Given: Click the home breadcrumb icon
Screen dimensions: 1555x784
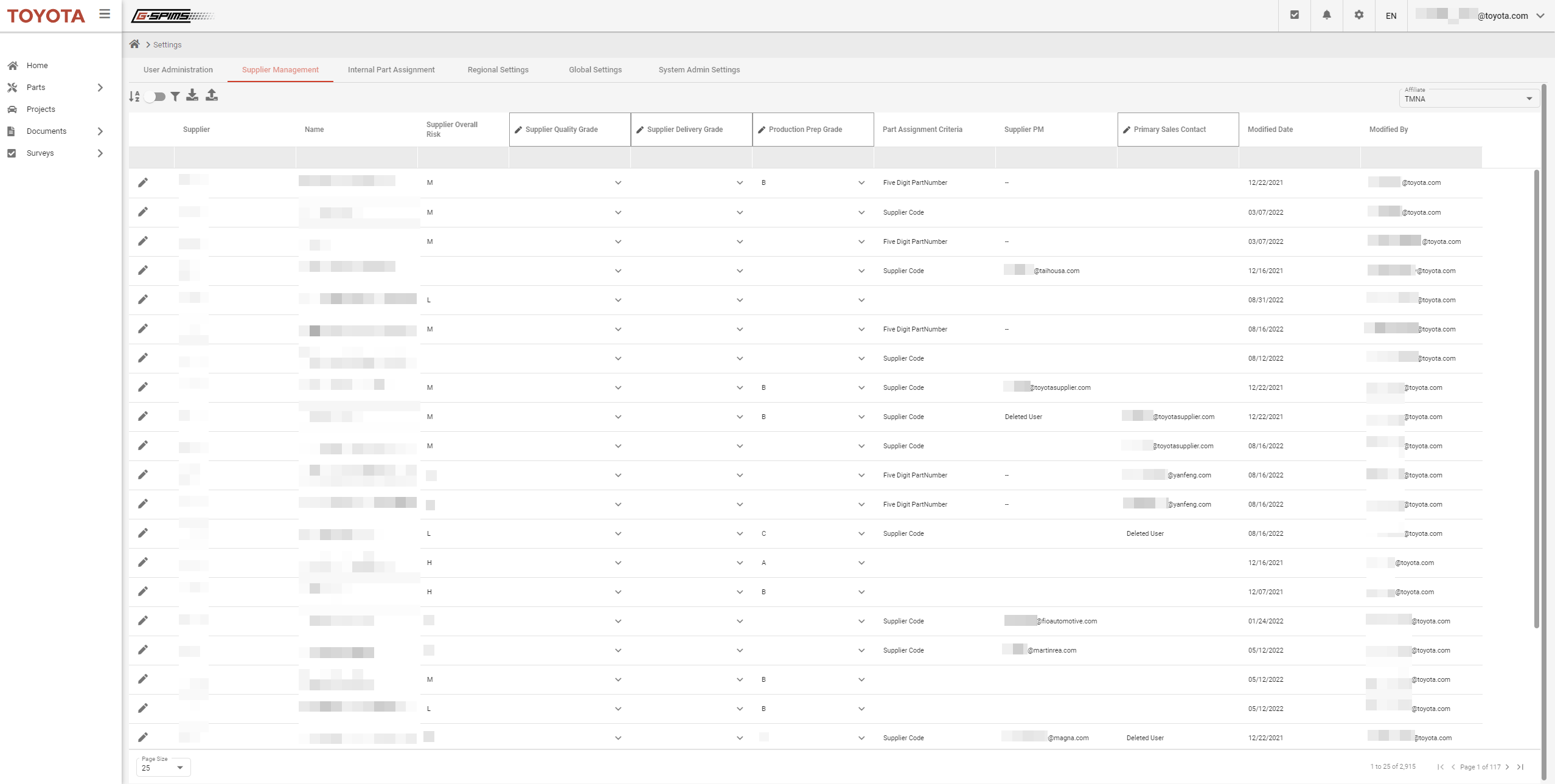Looking at the screenshot, I should point(134,44).
